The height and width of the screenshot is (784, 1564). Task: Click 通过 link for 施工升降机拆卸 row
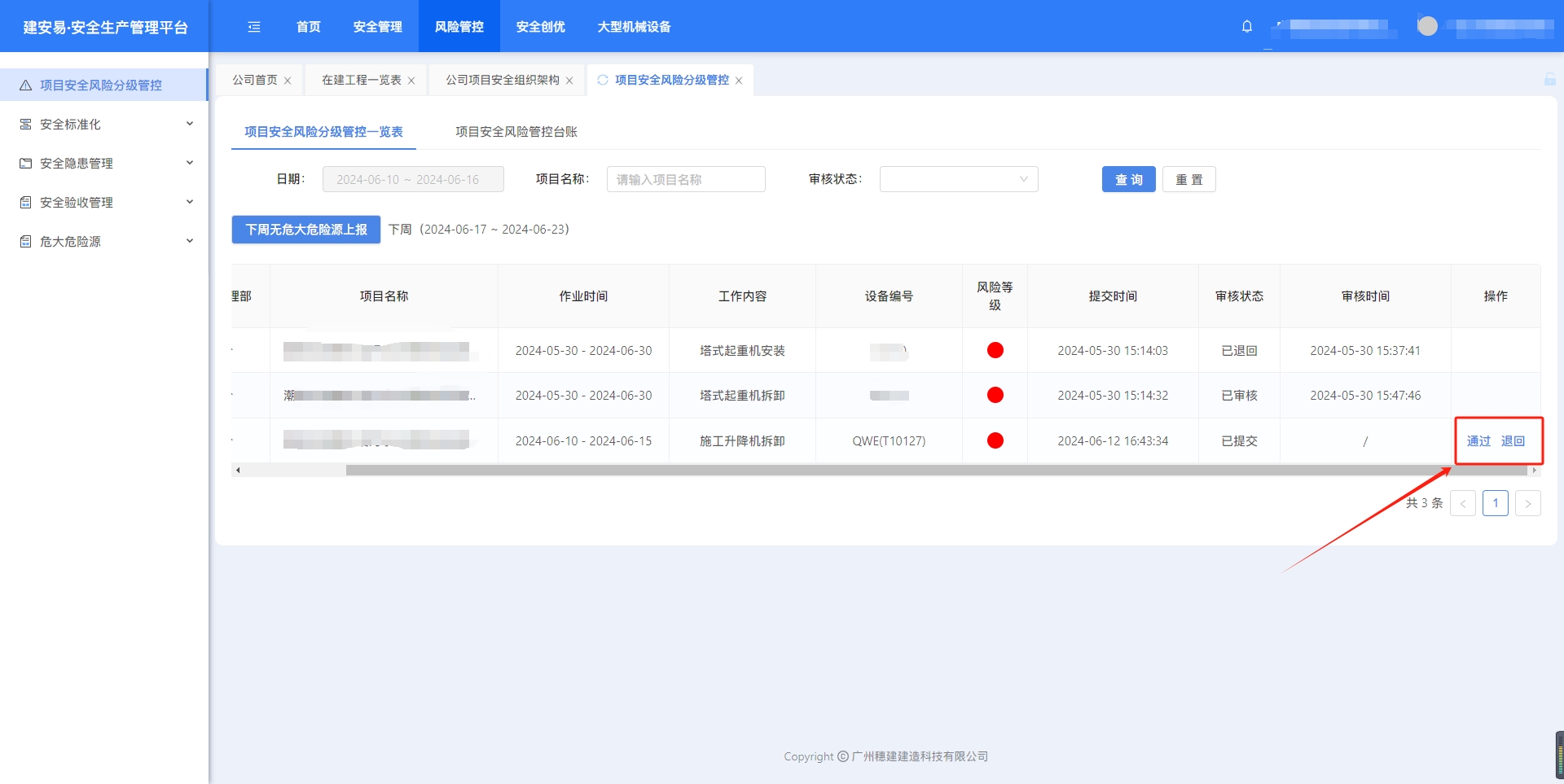1478,441
